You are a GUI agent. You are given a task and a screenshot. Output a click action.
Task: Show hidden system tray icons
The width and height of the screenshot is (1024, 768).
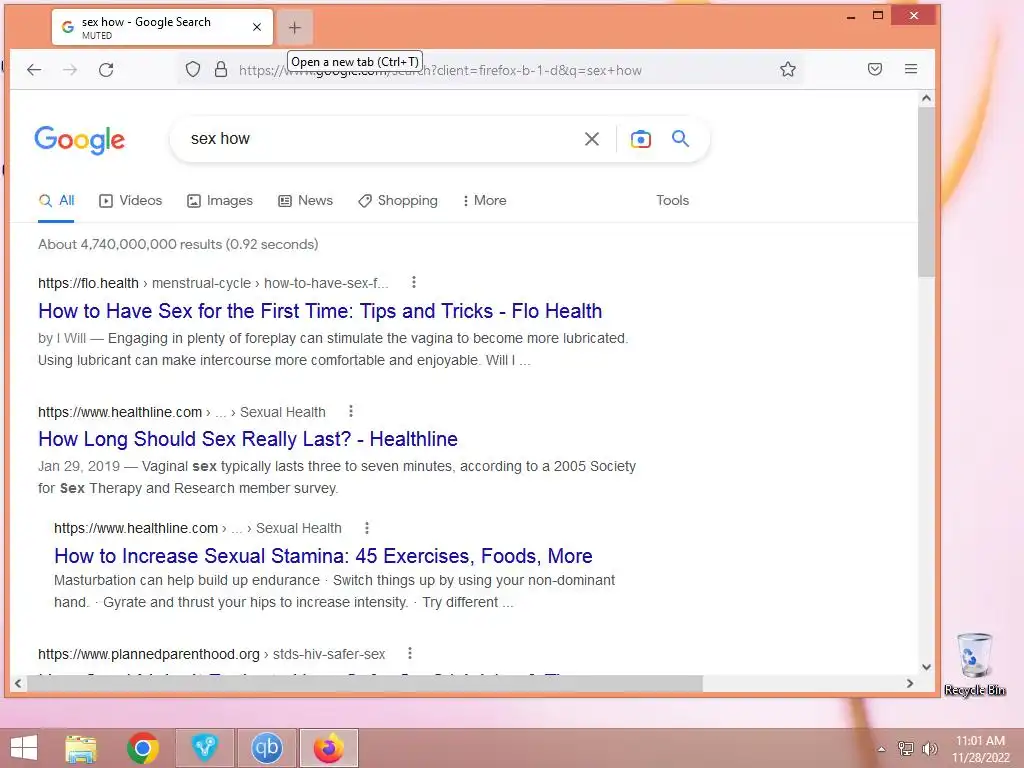pos(881,749)
